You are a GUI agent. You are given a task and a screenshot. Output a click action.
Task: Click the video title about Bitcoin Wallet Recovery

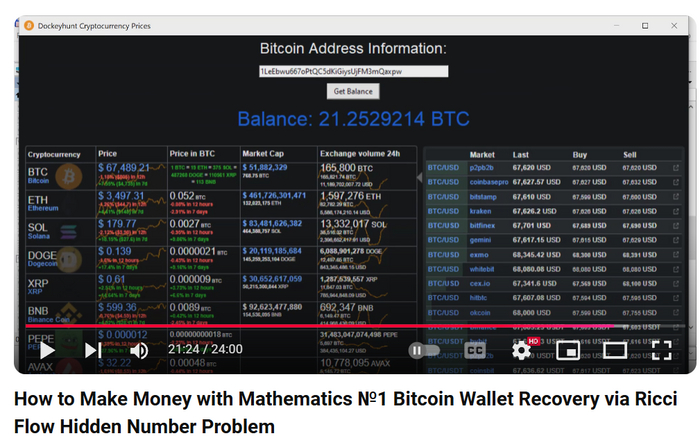coord(346,413)
